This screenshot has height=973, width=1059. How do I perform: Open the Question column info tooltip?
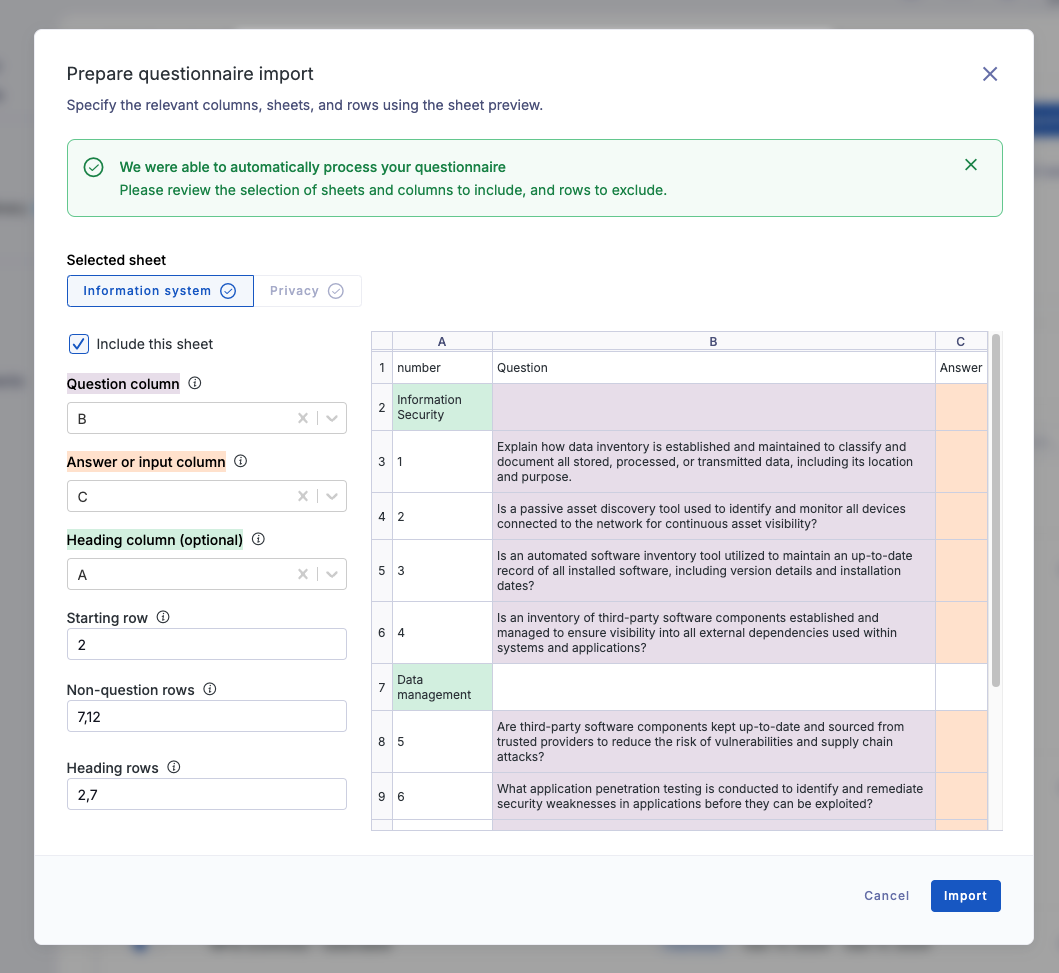click(194, 383)
